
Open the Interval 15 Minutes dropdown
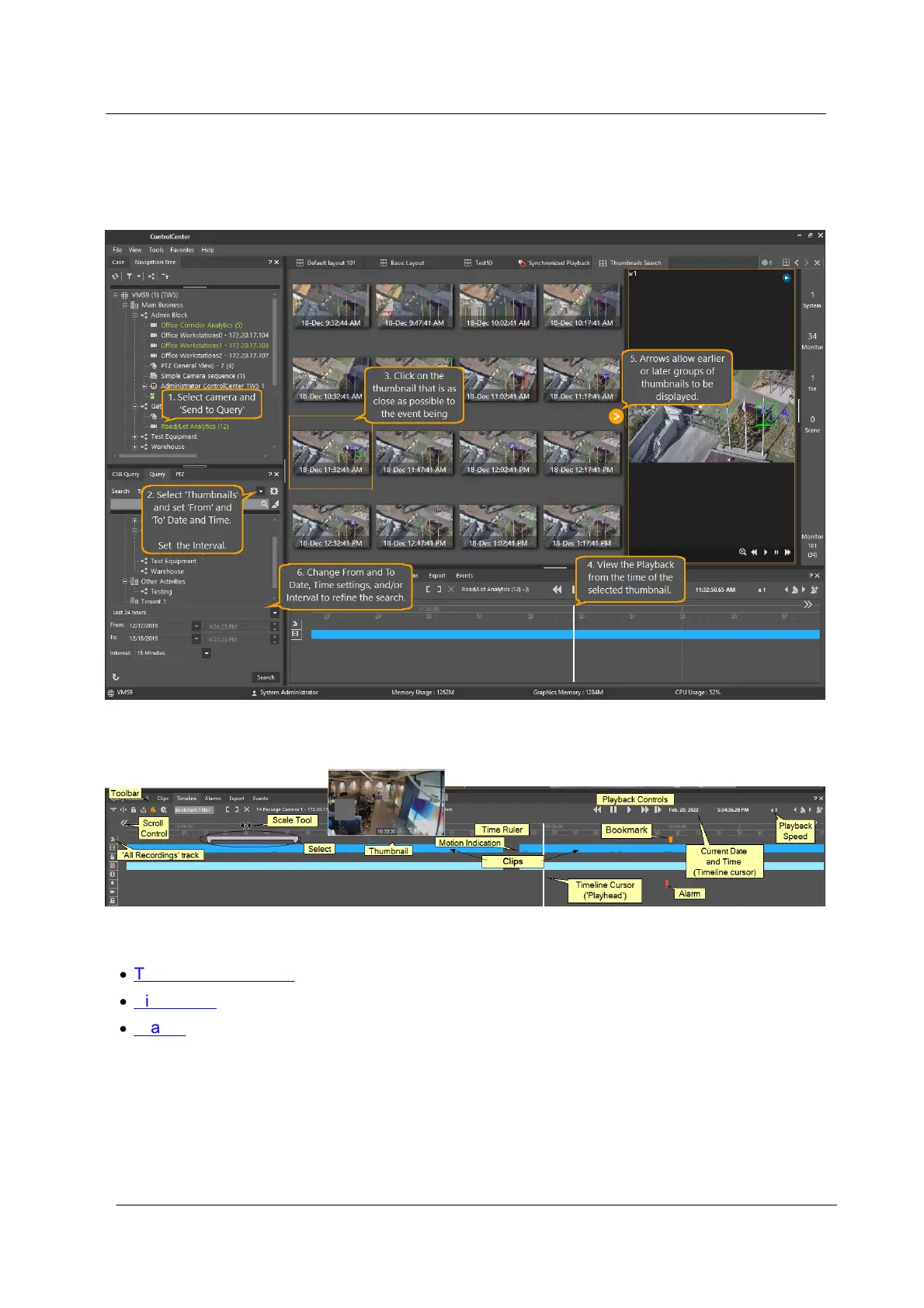pos(207,653)
